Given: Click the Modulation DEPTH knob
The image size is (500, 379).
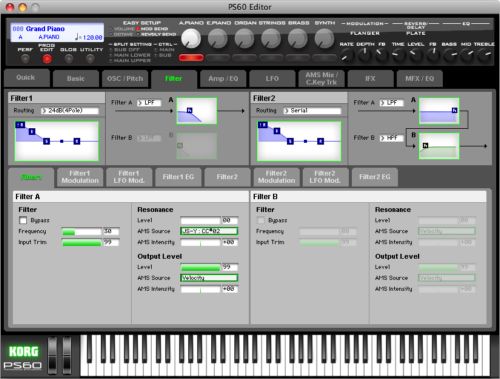Looking at the screenshot, I should 365,55.
